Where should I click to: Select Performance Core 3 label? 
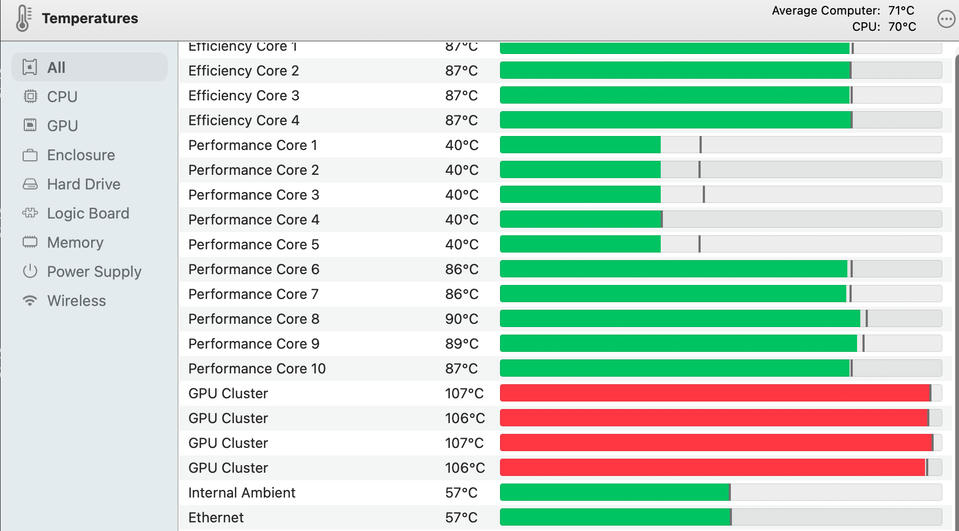pyautogui.click(x=253, y=195)
